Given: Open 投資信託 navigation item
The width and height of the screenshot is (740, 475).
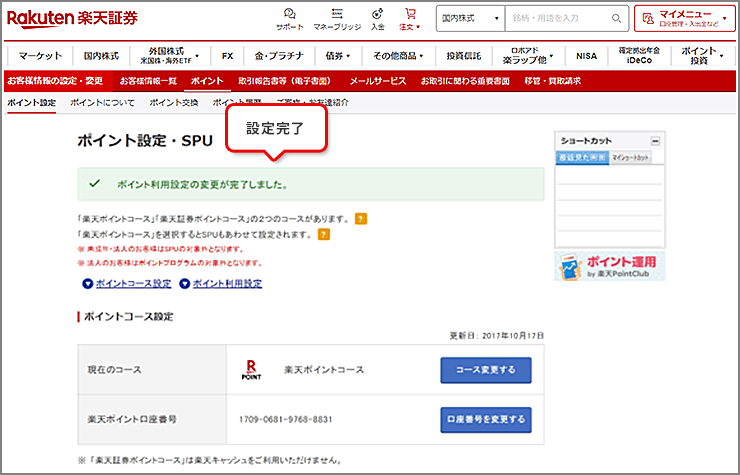Looking at the screenshot, I should (463, 56).
